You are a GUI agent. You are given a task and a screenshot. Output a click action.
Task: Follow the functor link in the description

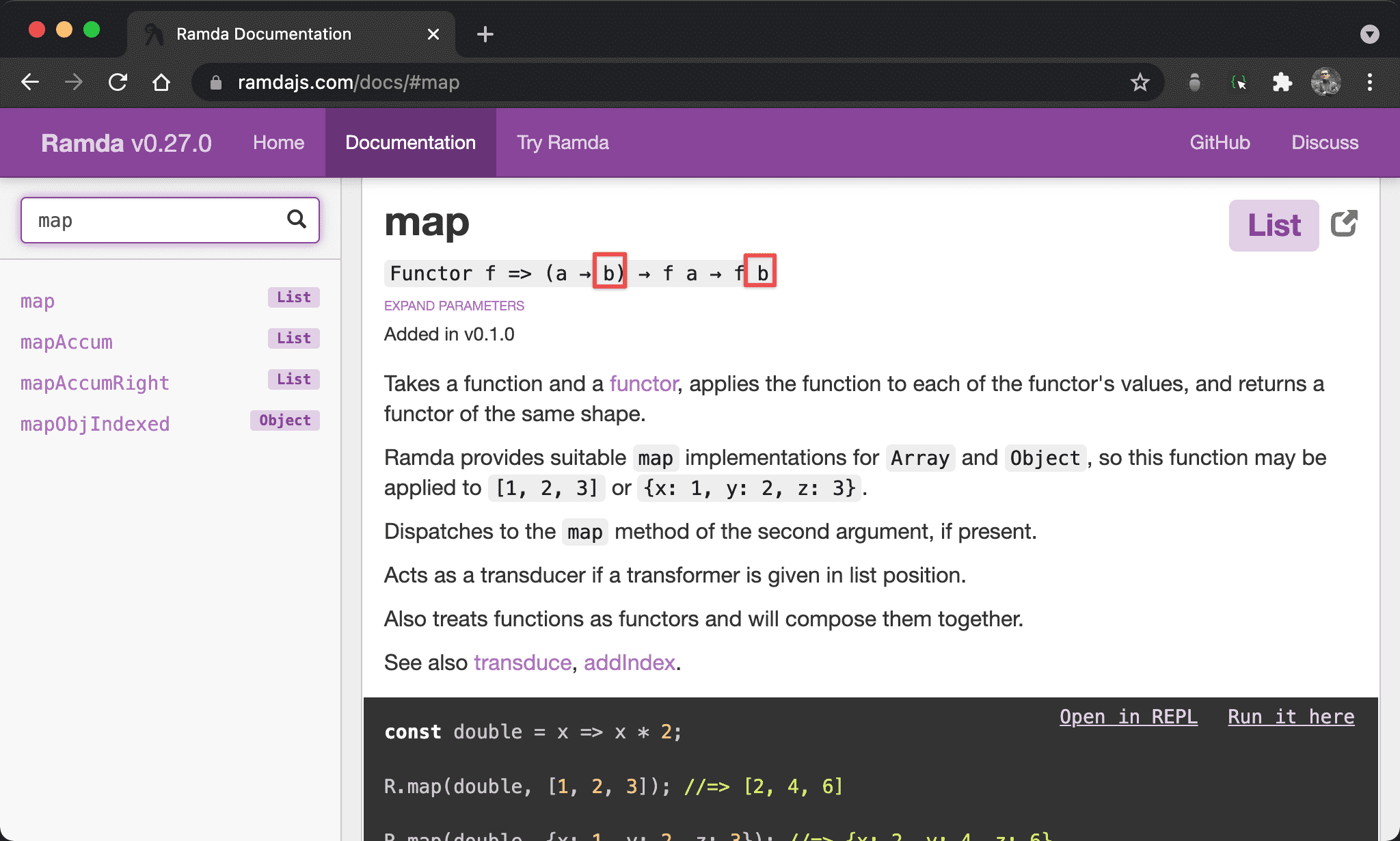tap(644, 384)
